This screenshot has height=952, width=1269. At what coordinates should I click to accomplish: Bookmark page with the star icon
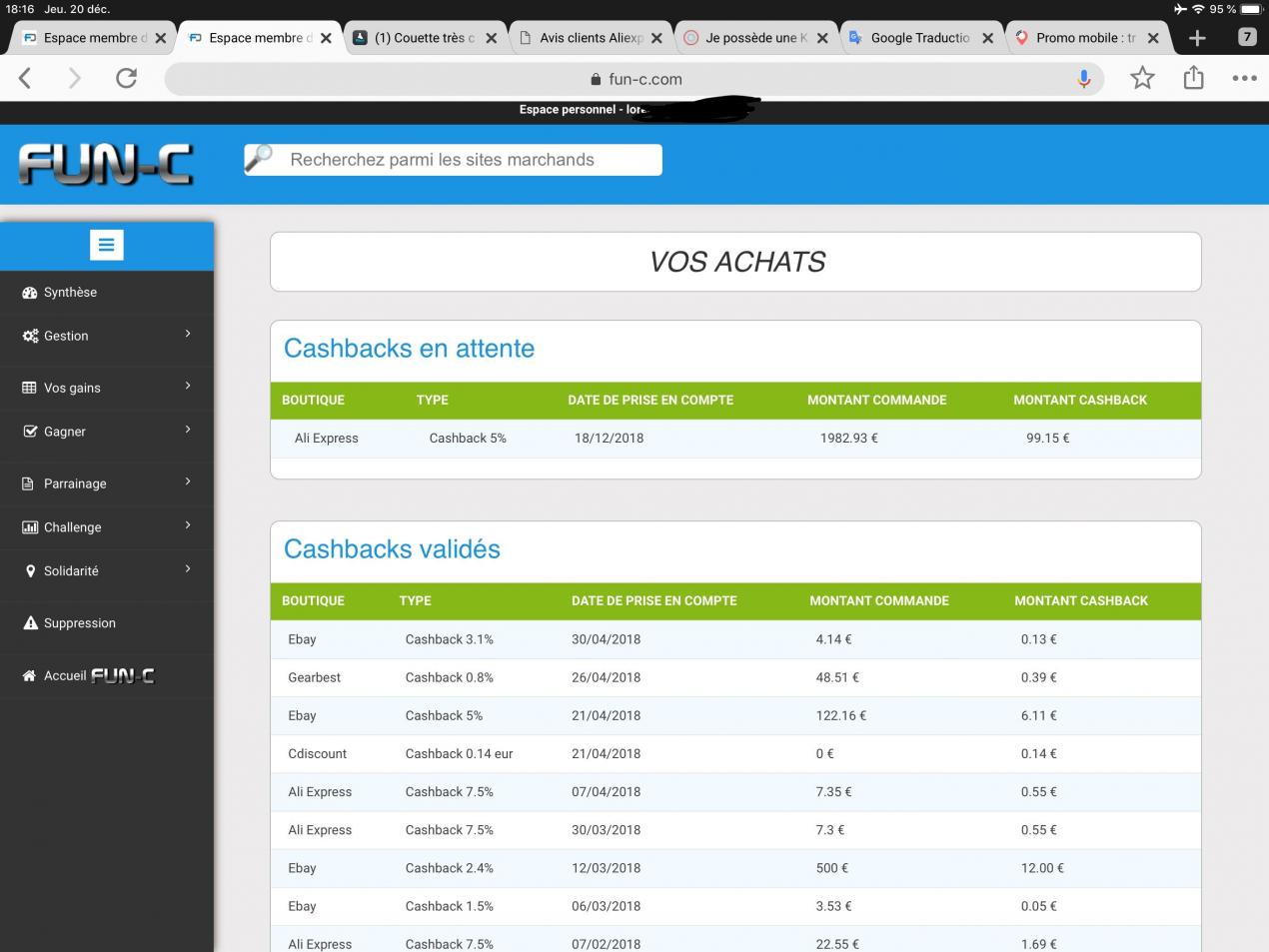(1142, 78)
